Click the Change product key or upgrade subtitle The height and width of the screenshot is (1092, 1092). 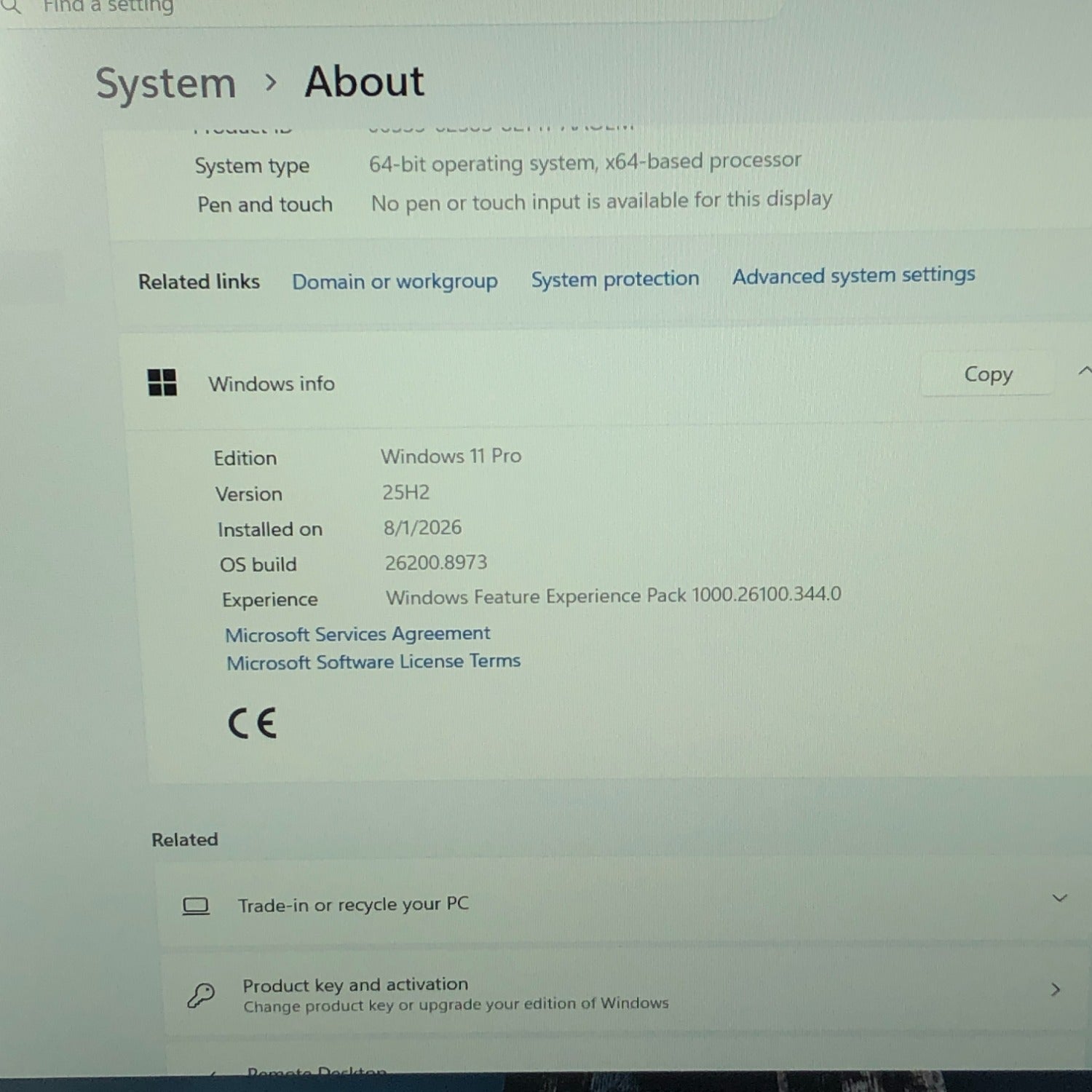coord(456,1005)
